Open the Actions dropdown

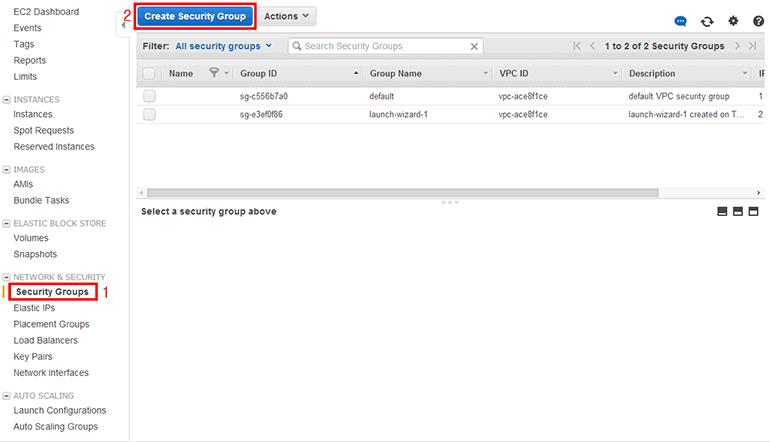click(288, 16)
